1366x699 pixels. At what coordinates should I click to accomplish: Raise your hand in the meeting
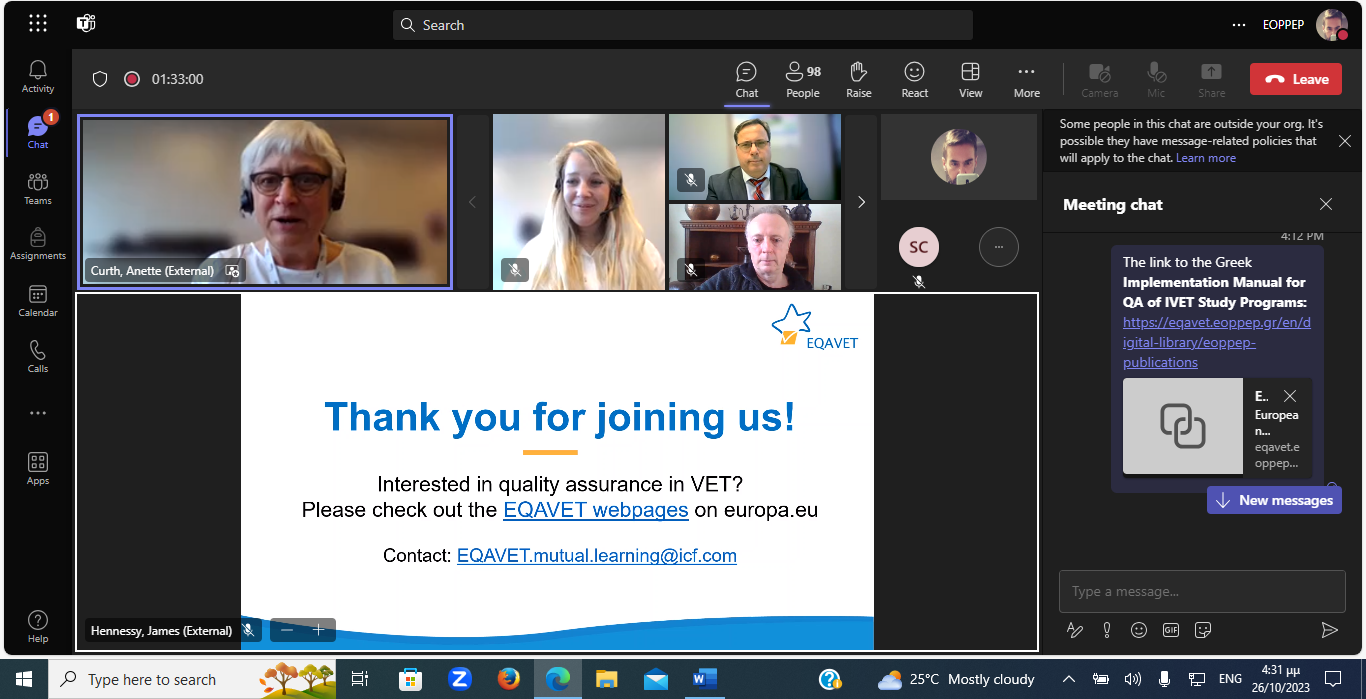(x=858, y=79)
